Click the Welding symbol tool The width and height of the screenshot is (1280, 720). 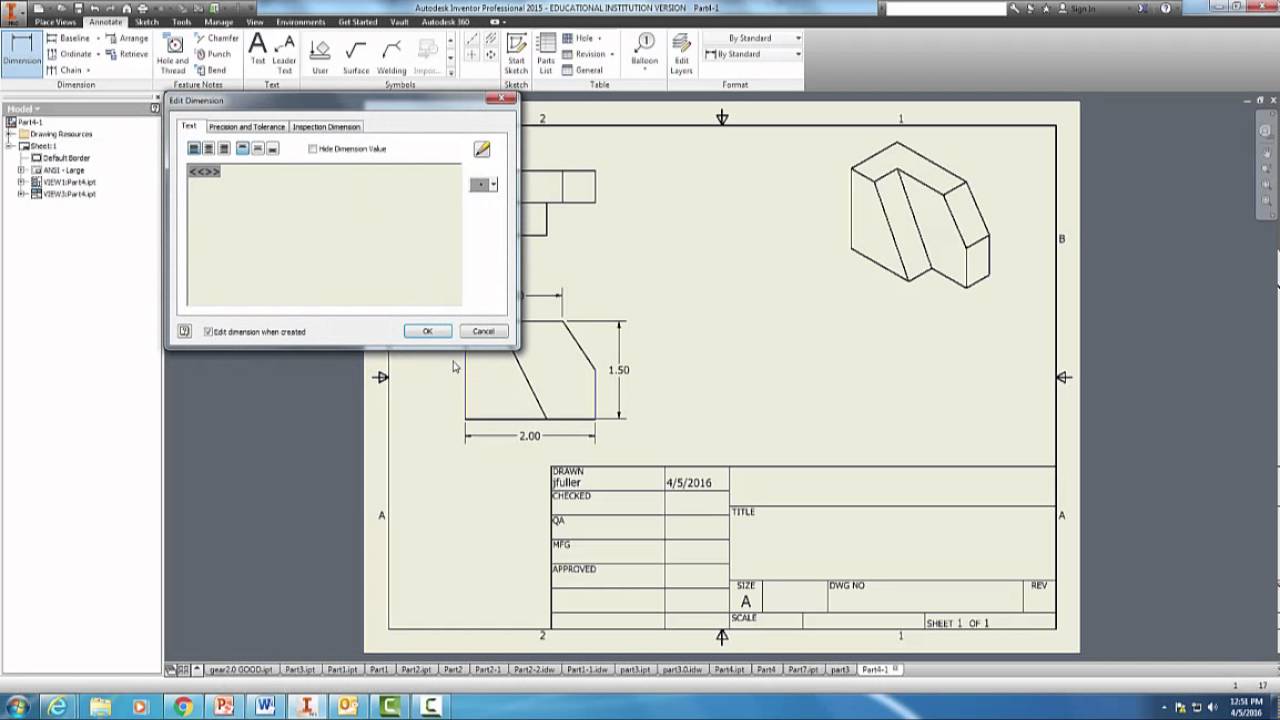pos(392,56)
